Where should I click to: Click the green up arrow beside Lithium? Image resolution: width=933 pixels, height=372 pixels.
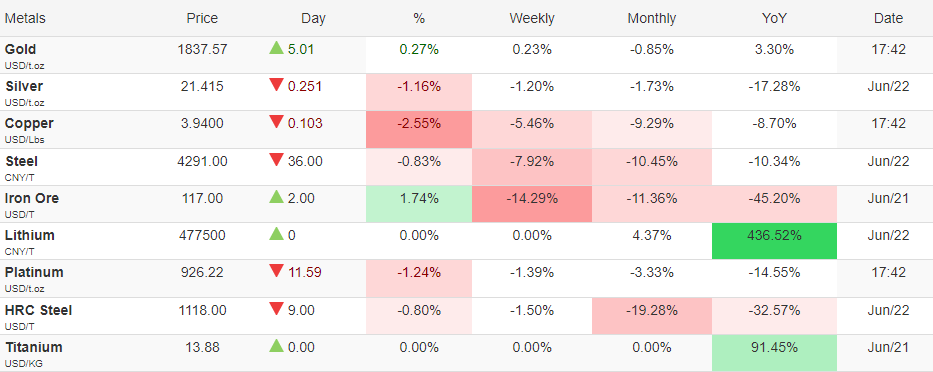pyautogui.click(x=276, y=234)
